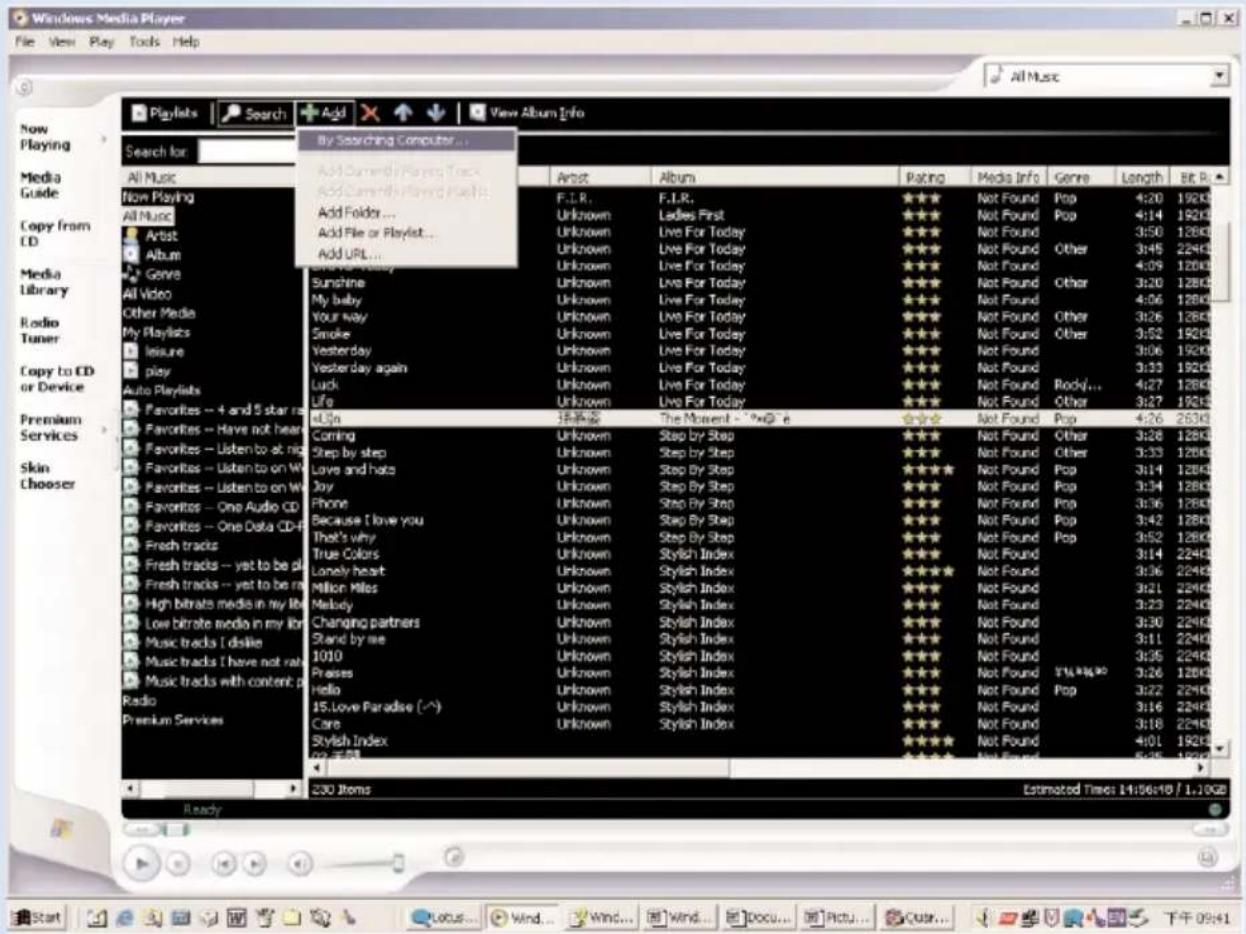Click the blue move down arrow
The image size is (1246, 934).
[435, 114]
